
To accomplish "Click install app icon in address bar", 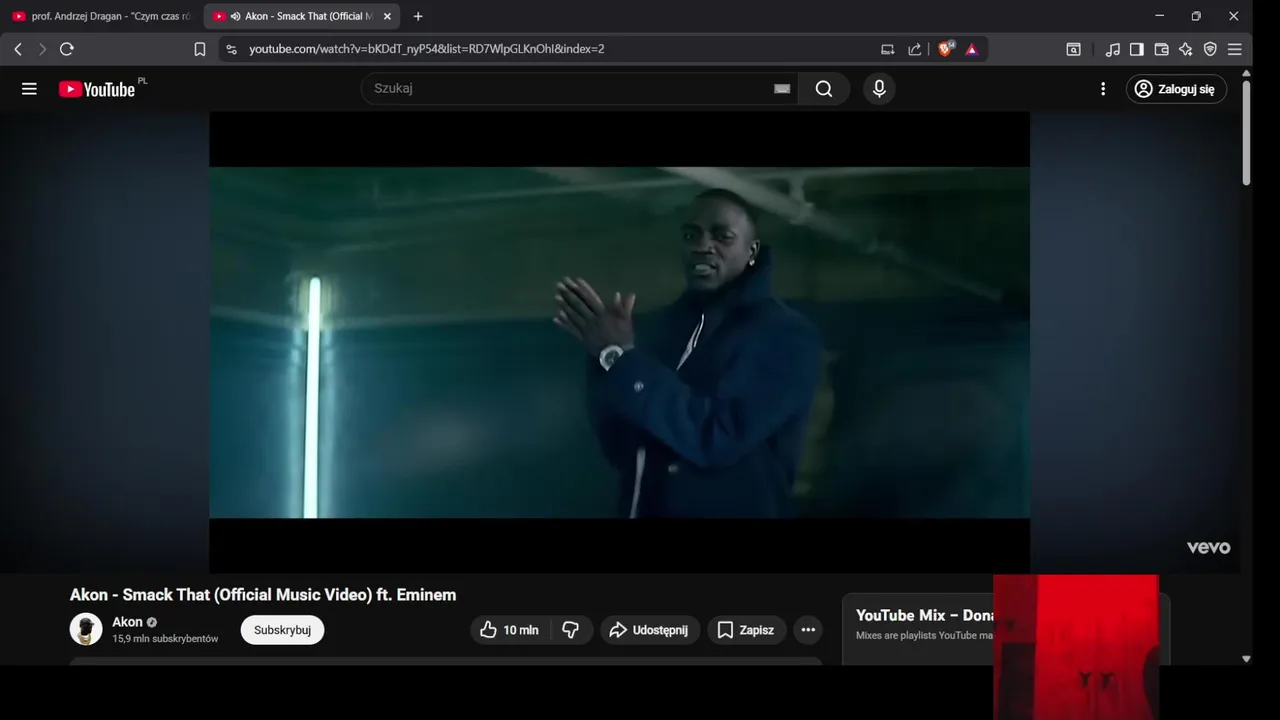I will tap(887, 49).
